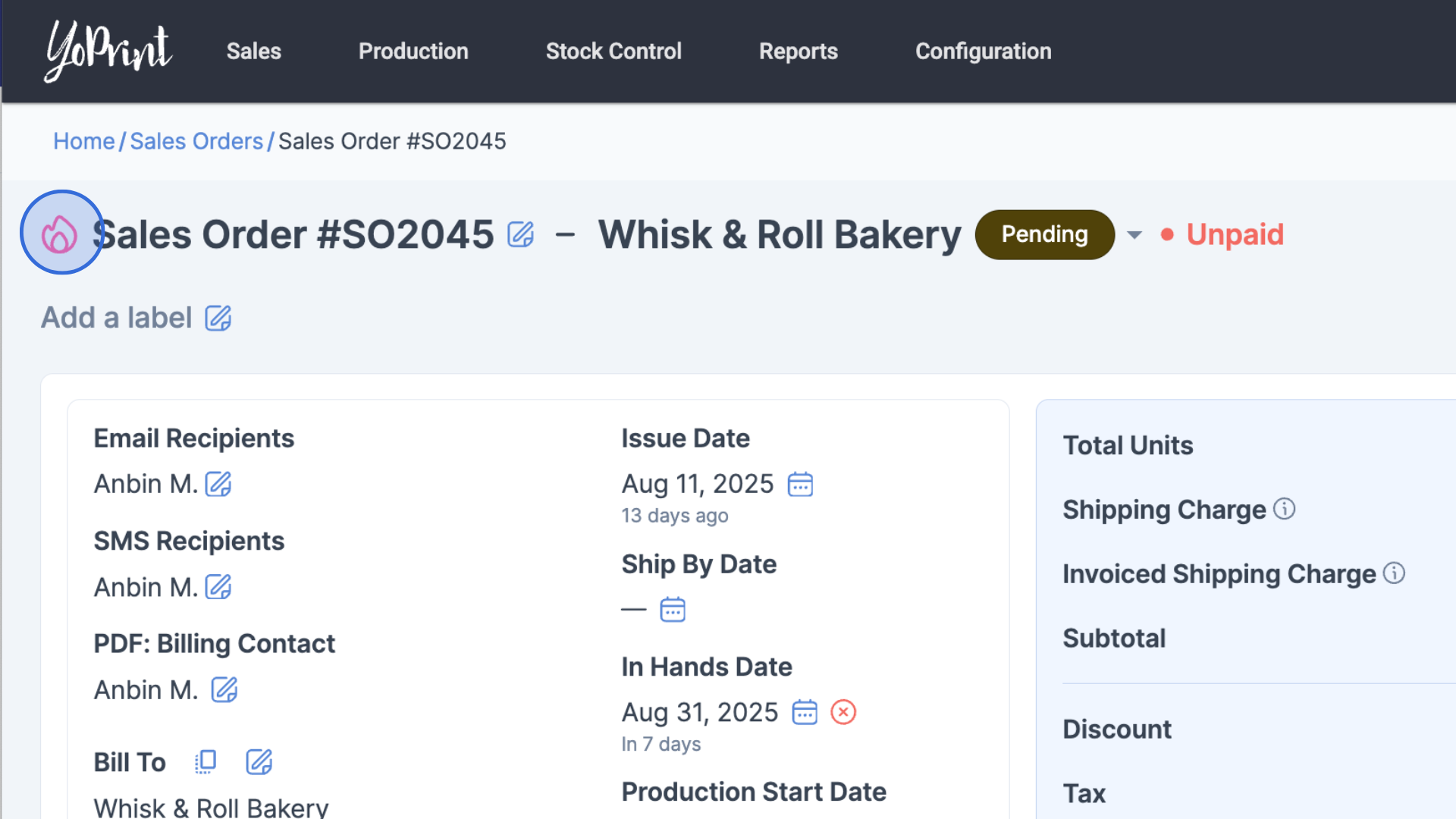Image resolution: width=1456 pixels, height=819 pixels.
Task: Click the Total Units label
Action: [1128, 445]
